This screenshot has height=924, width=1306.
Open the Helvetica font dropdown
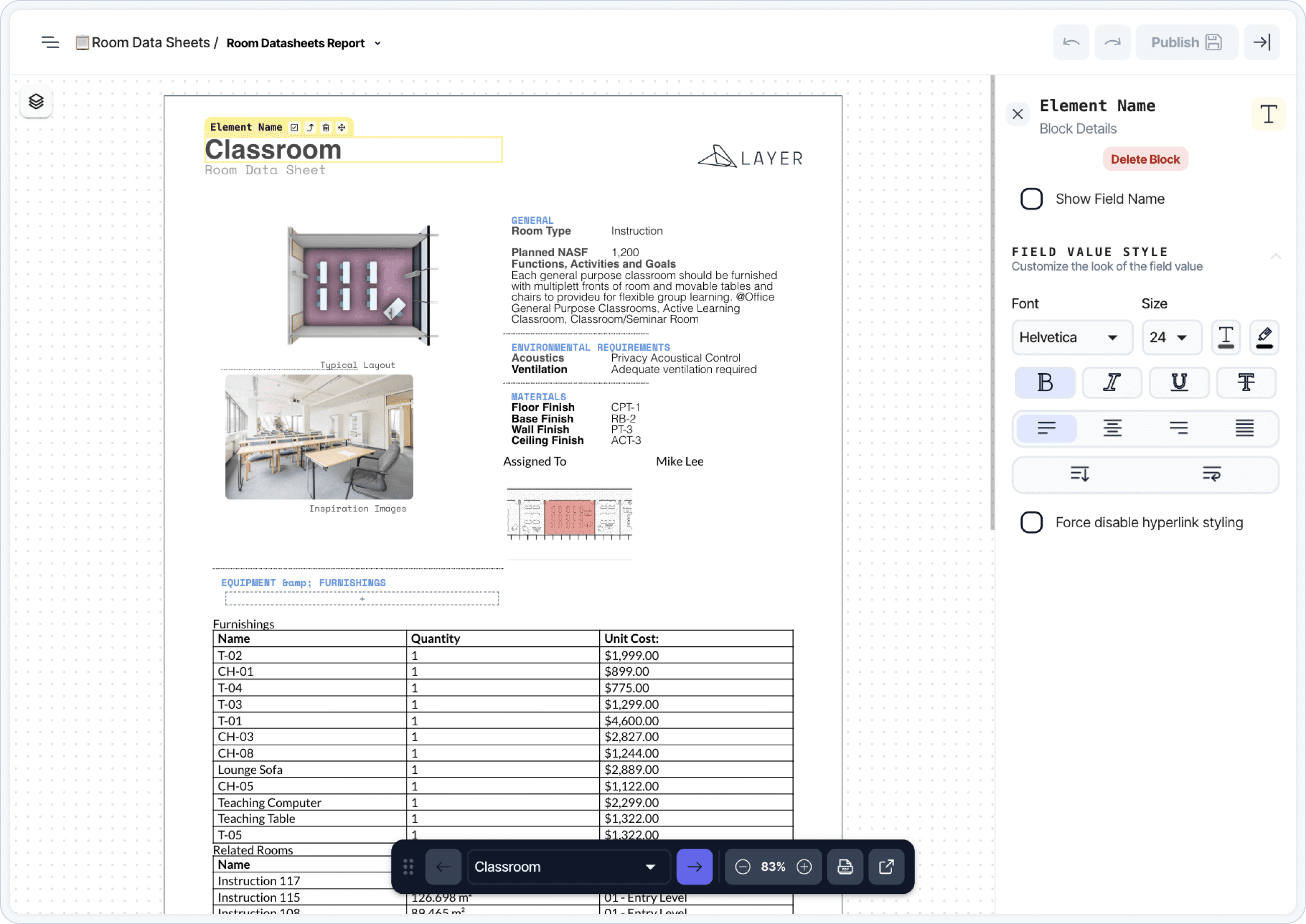click(1071, 337)
